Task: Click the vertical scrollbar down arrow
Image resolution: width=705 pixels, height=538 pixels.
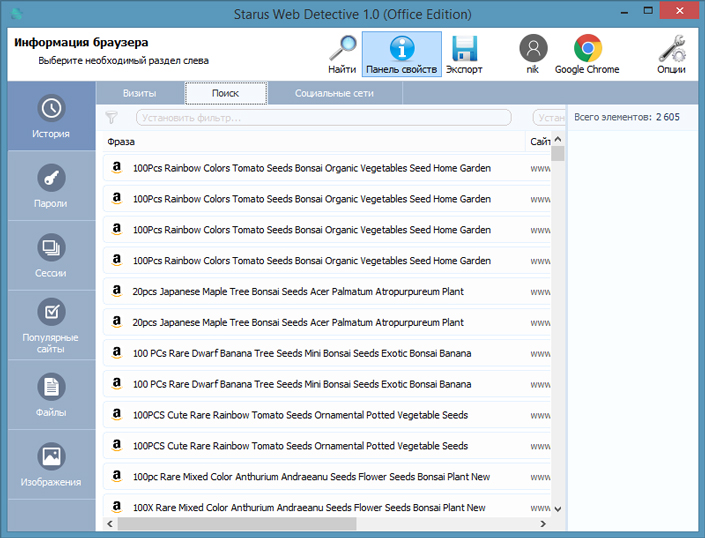Action: click(x=558, y=509)
